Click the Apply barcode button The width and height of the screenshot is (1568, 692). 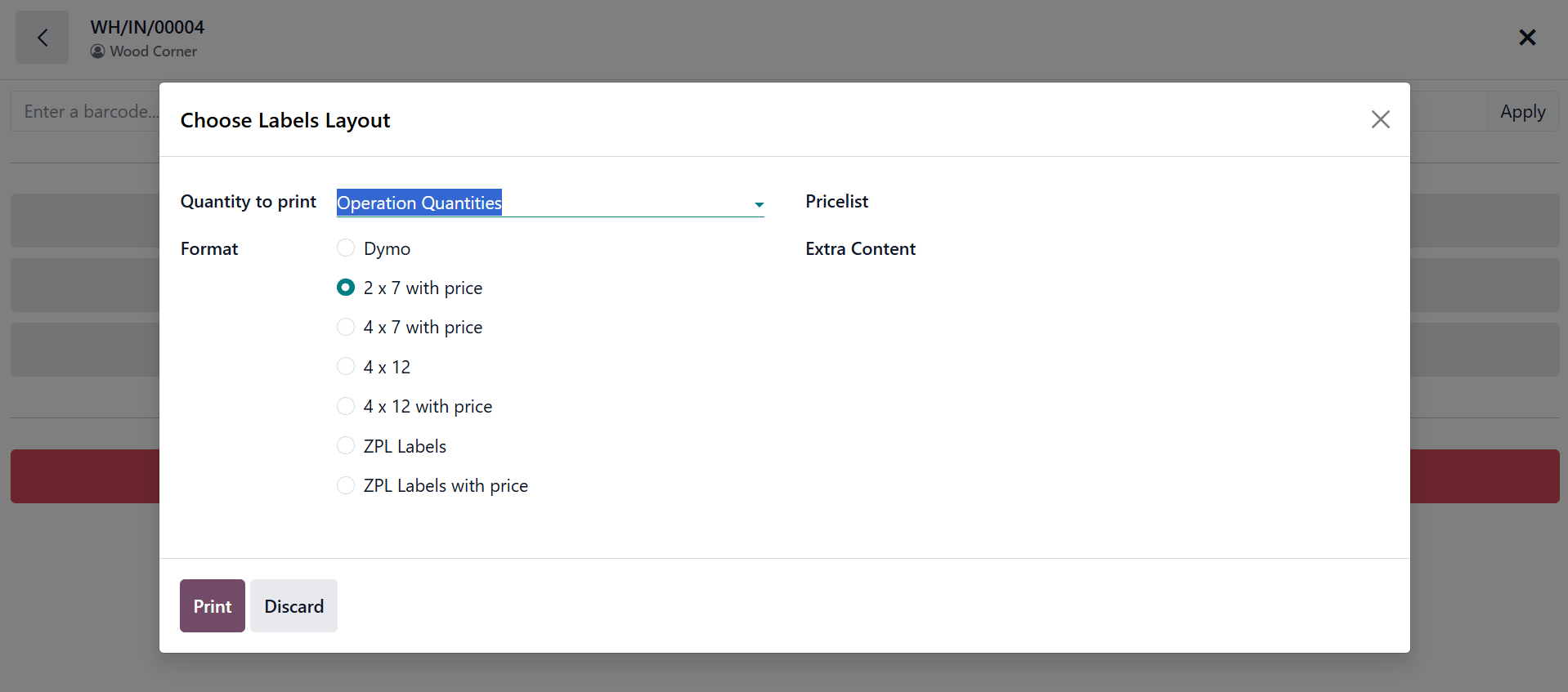[1522, 112]
